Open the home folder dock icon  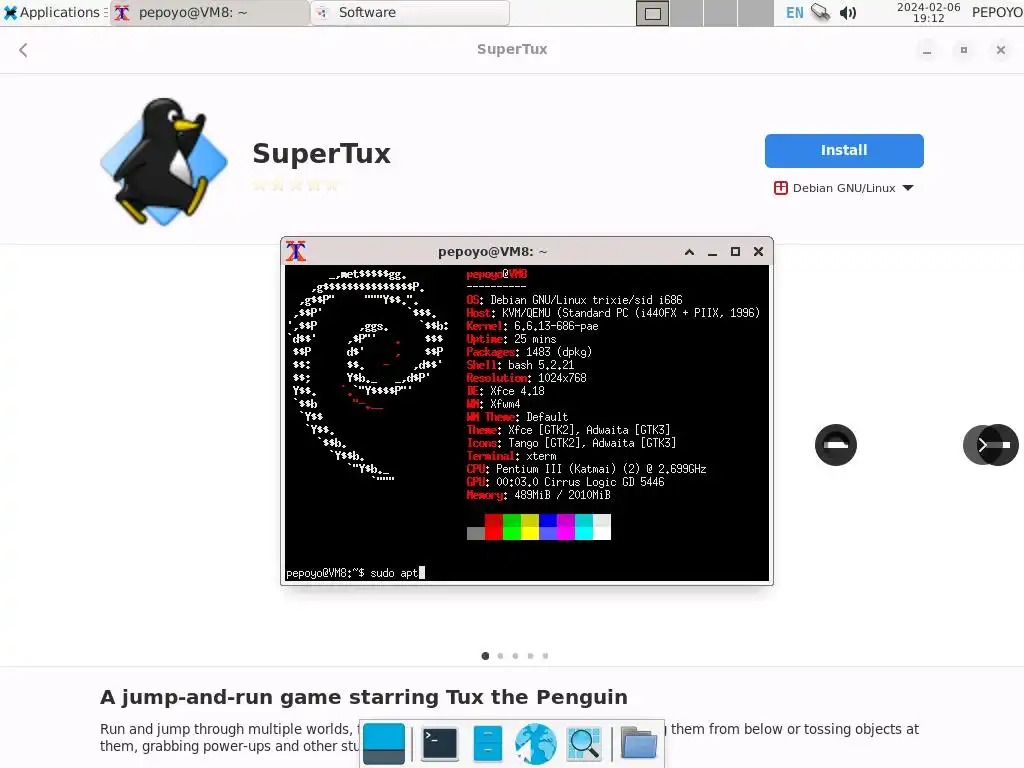tap(638, 744)
